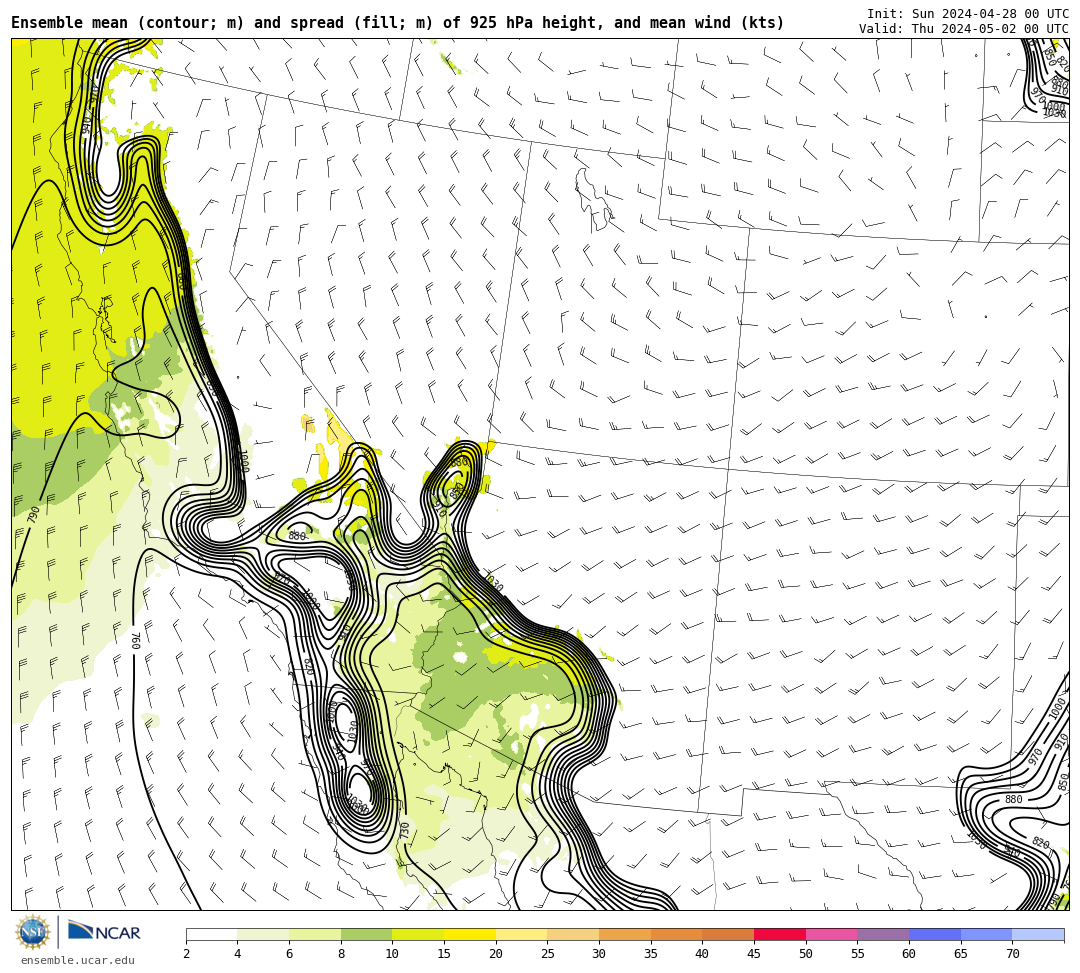Click the blue 60-65 colorbar segment
This screenshot has width=1080, height=973.
click(x=935, y=934)
